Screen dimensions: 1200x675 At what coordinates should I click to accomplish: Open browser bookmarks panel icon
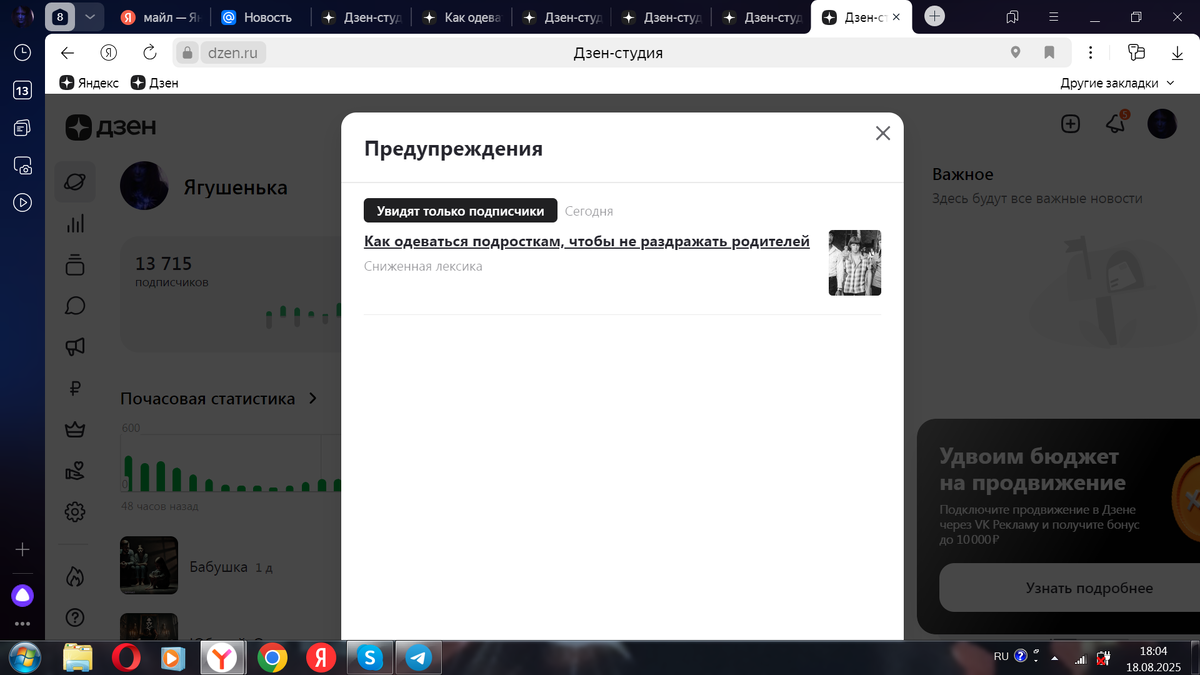tap(1012, 17)
